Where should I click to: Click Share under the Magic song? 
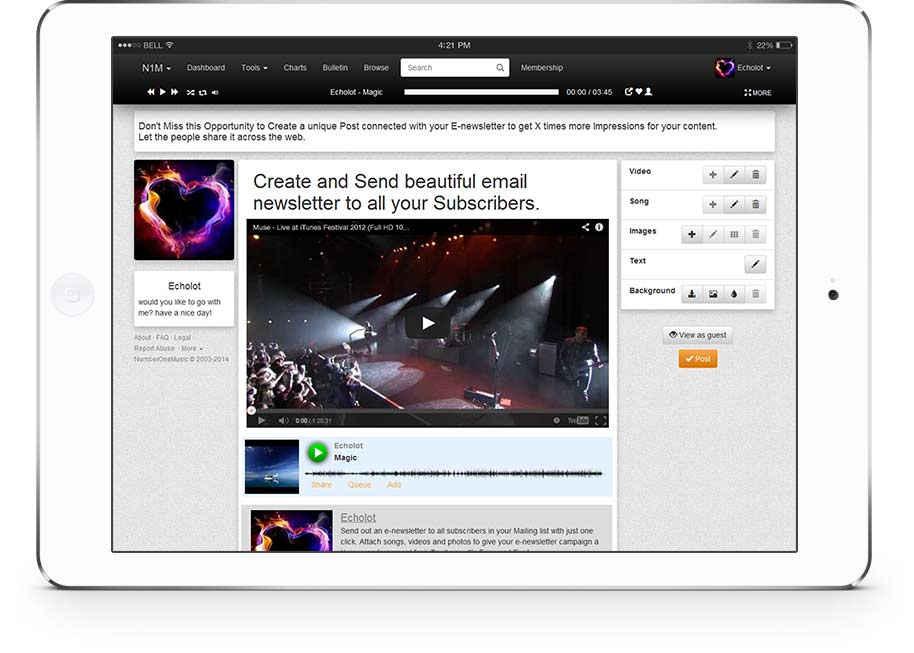[321, 485]
